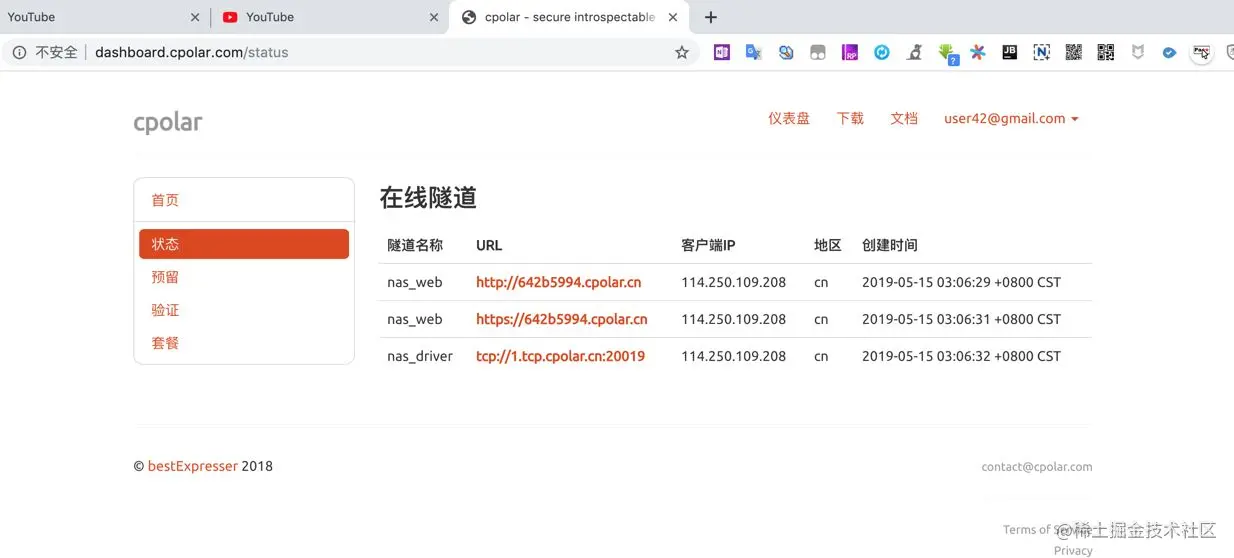
Task: Close the second YouTube tab with red logo
Action: (433, 17)
